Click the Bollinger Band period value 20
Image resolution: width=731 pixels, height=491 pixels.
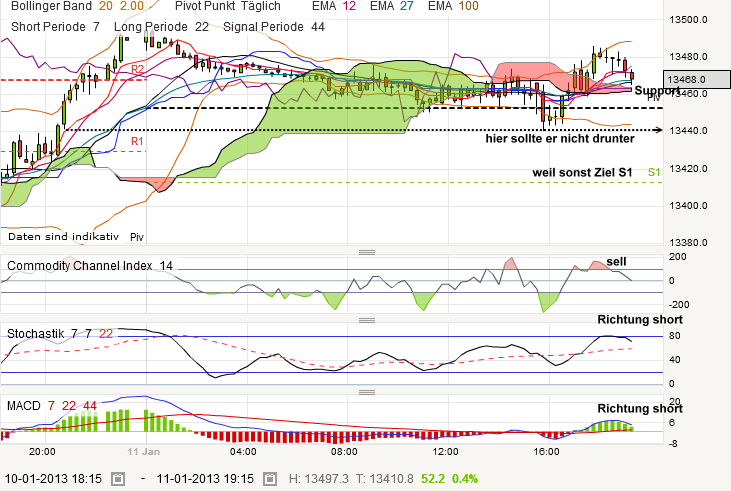tap(106, 6)
